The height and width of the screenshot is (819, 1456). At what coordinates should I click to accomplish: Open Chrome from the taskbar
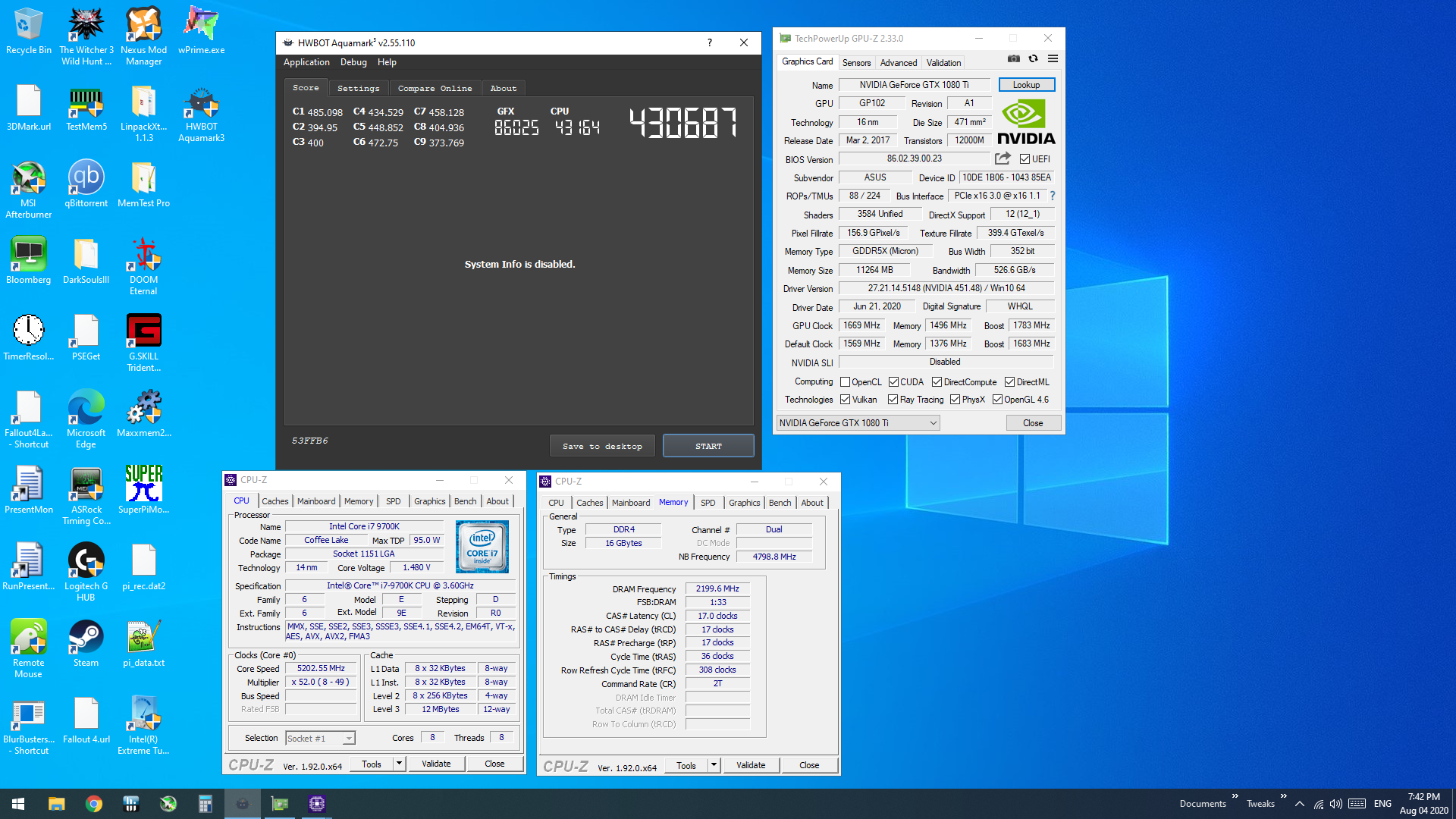94,804
